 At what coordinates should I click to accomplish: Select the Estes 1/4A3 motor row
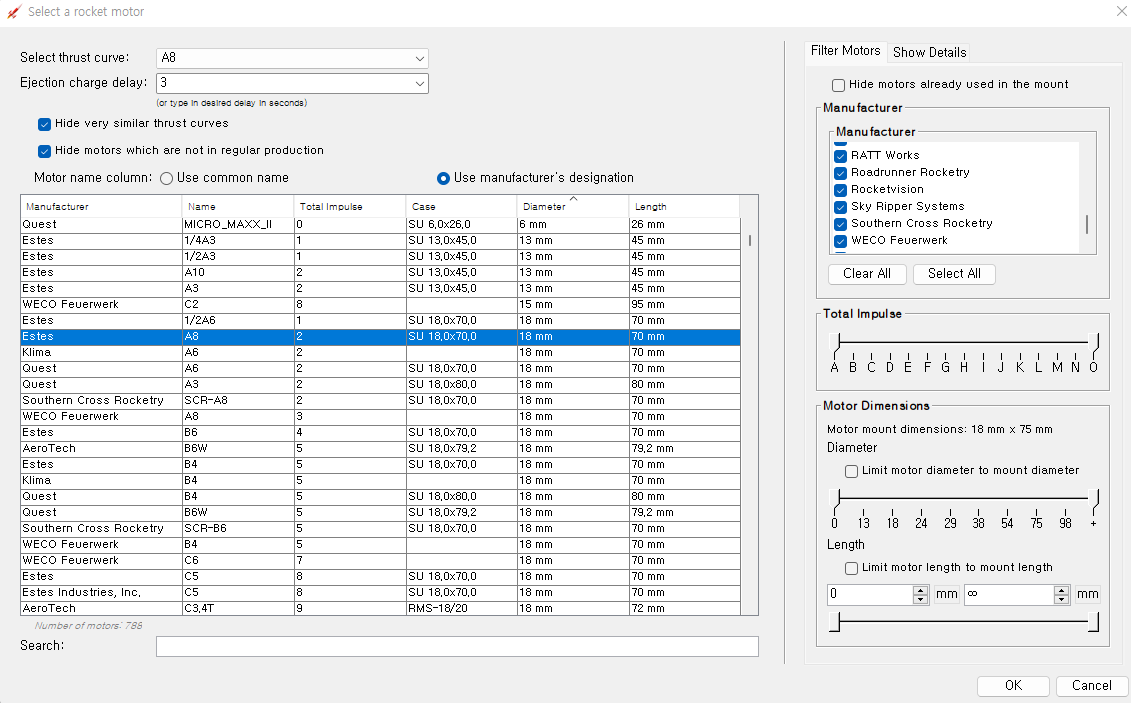[380, 240]
